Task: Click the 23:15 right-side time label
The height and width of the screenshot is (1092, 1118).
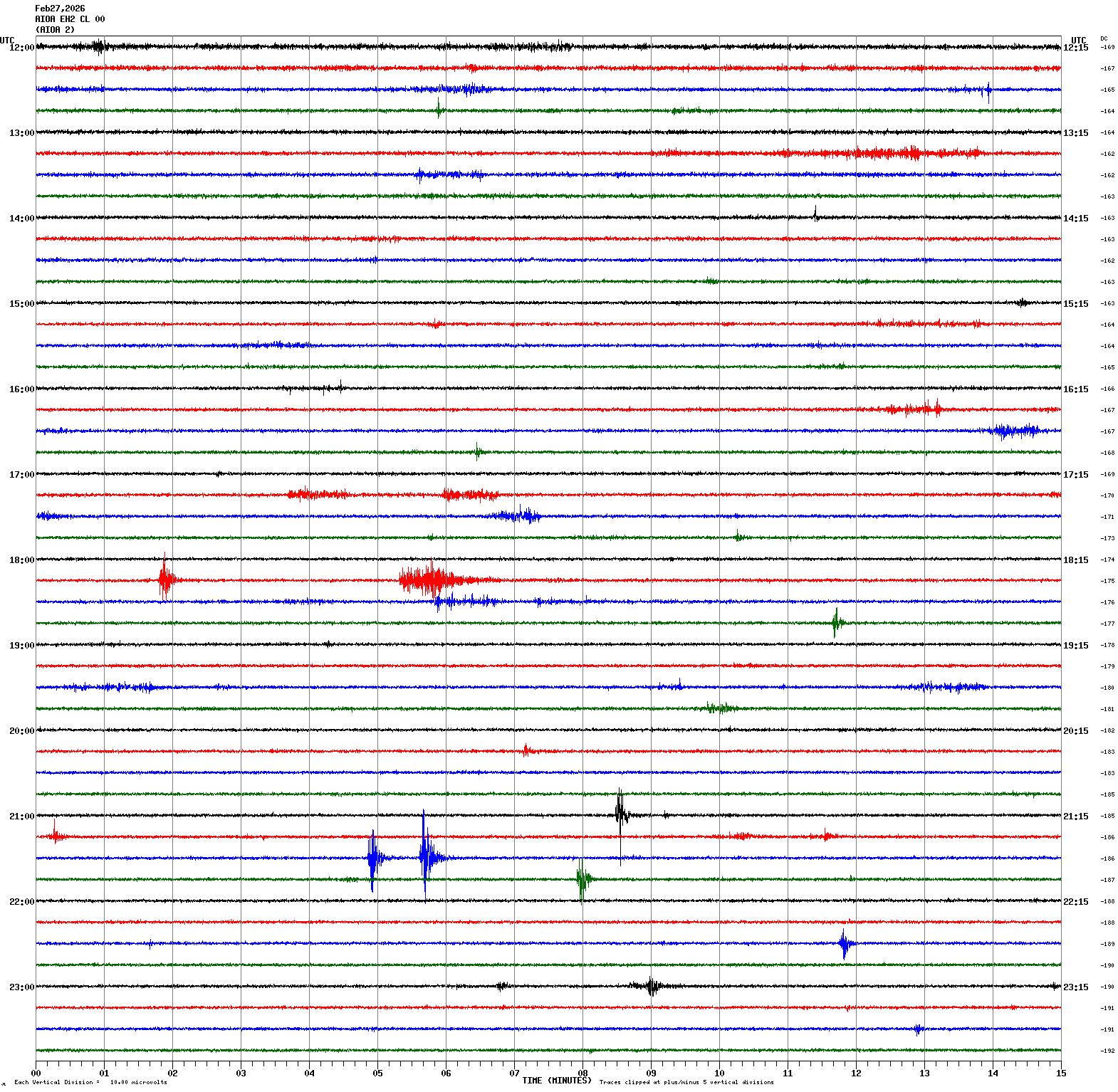Action: tap(1075, 987)
